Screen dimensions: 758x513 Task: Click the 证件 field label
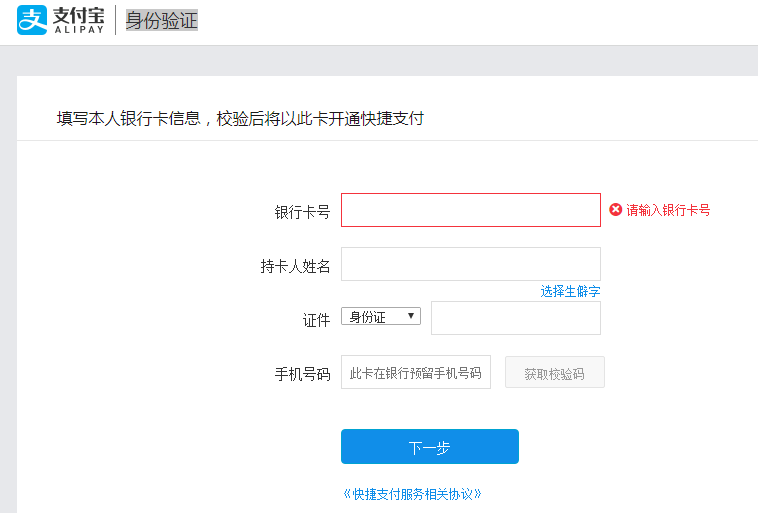(316, 320)
